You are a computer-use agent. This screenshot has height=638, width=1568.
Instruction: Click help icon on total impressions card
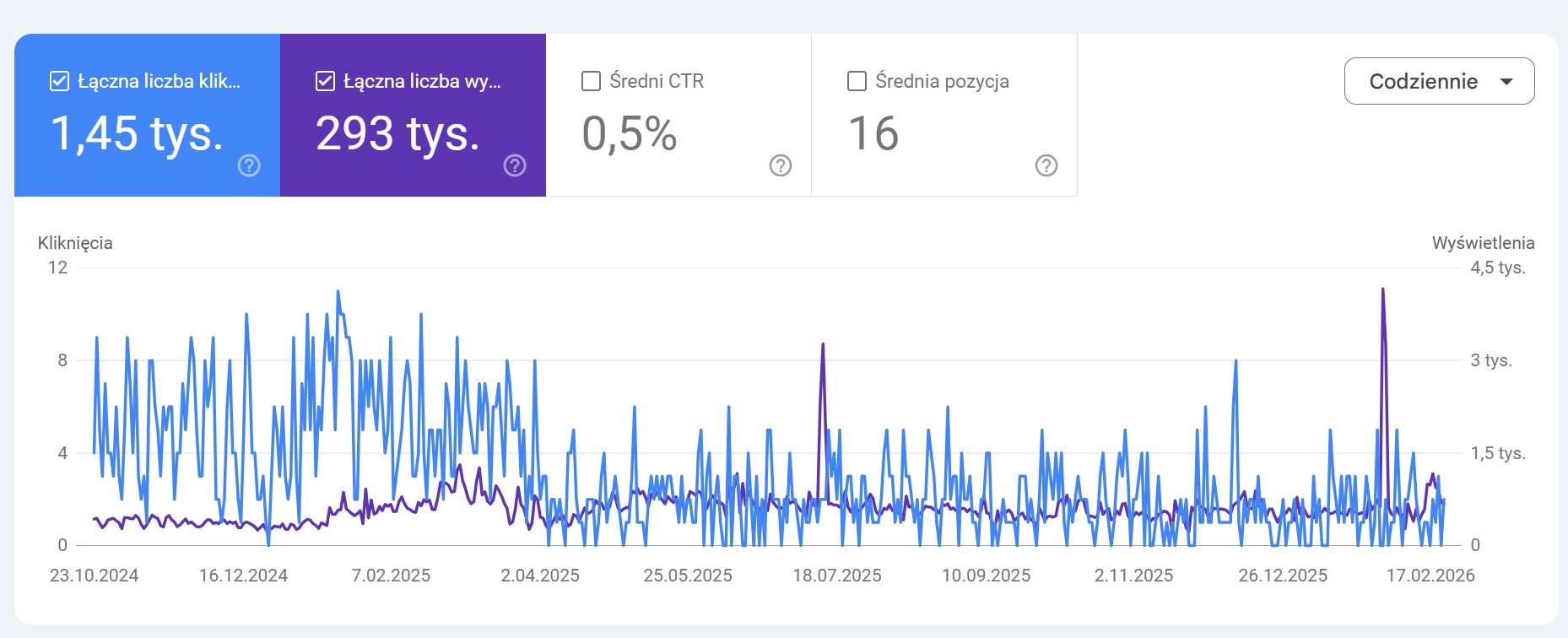(x=515, y=165)
